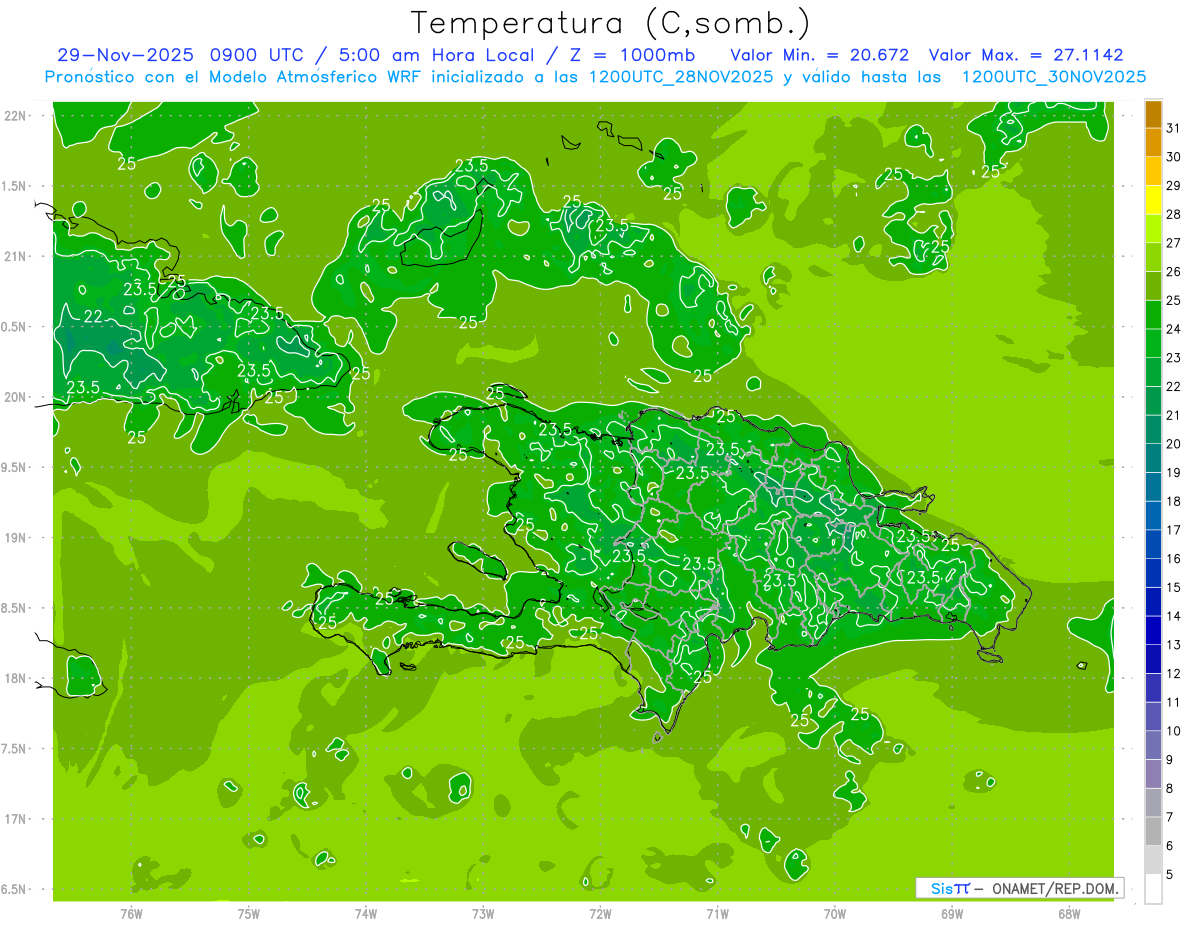Click the lone "22" contour label over Cuba
Viewport: 1200px width, 927px height.
click(x=94, y=317)
